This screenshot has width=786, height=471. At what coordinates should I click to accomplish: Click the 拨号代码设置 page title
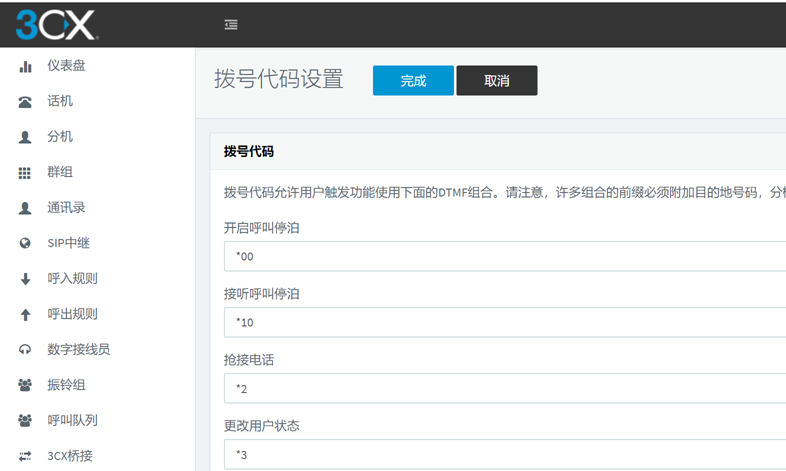[x=279, y=79]
